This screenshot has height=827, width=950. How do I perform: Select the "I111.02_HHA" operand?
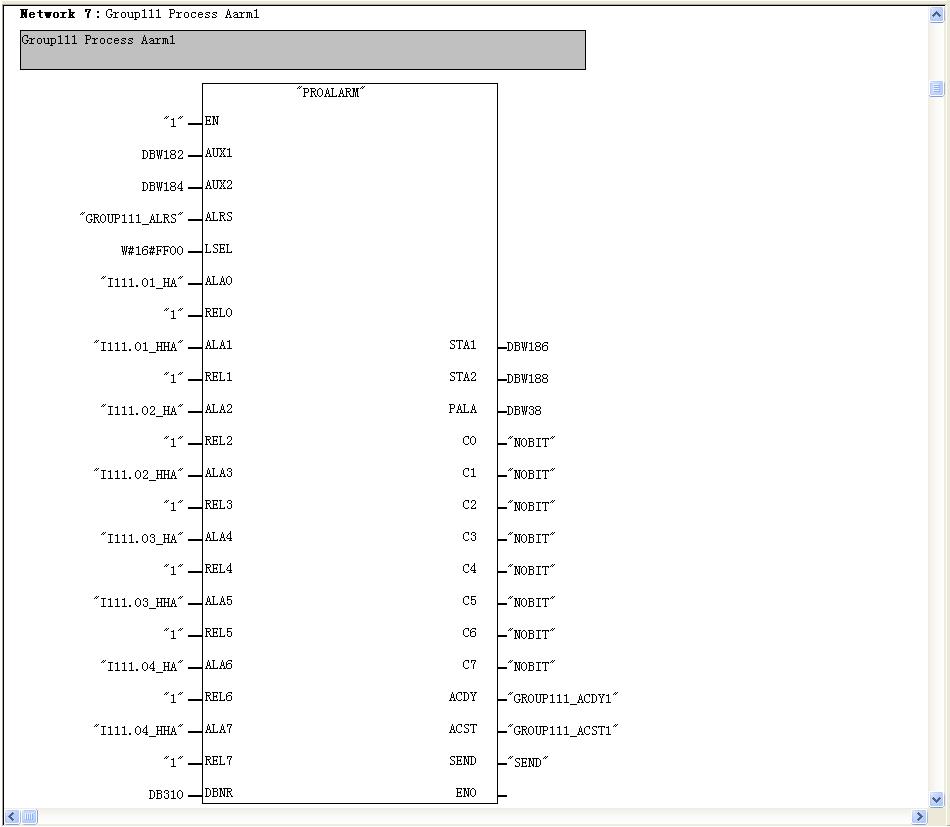coord(138,474)
